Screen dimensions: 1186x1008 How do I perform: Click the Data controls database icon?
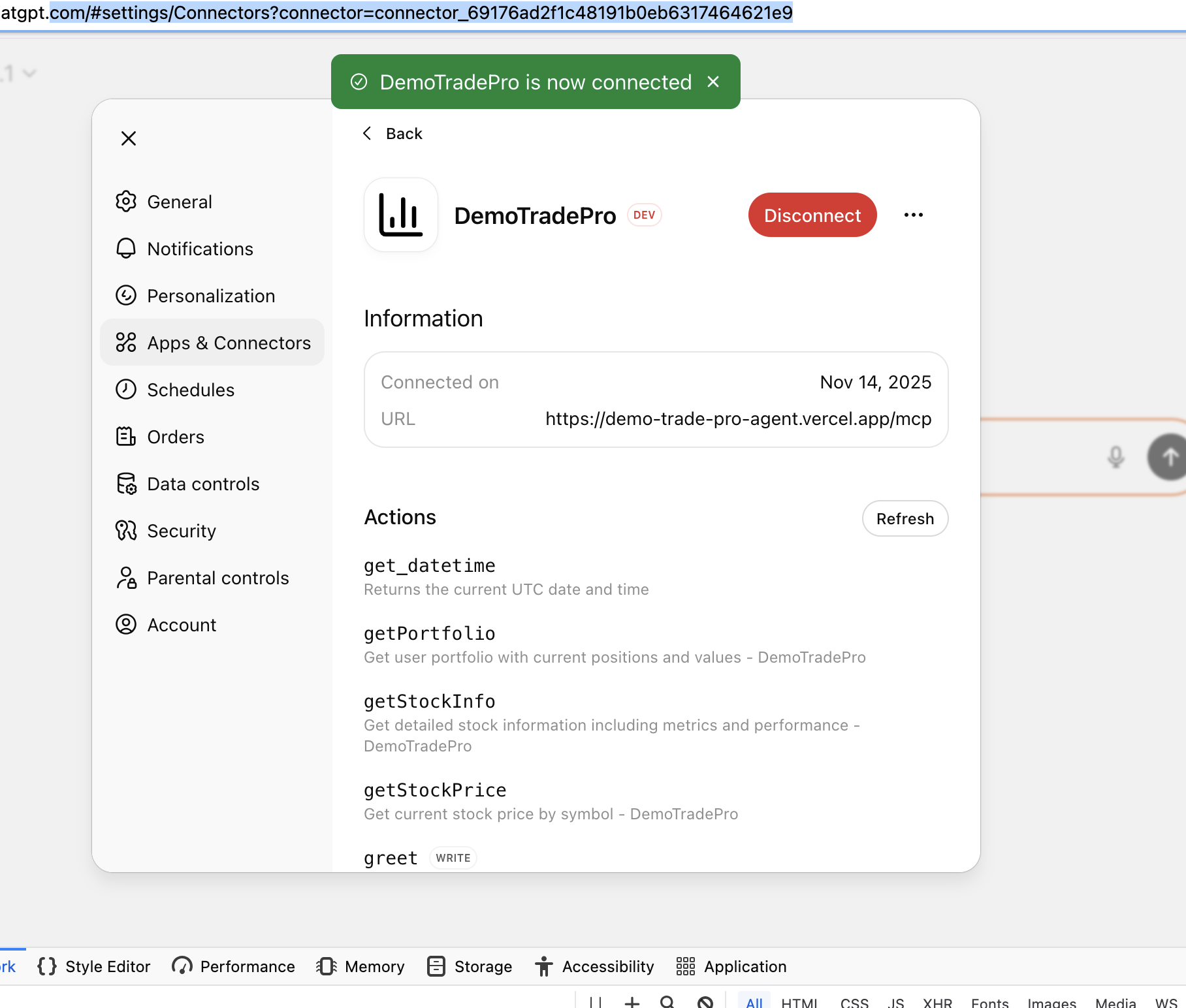(126, 484)
